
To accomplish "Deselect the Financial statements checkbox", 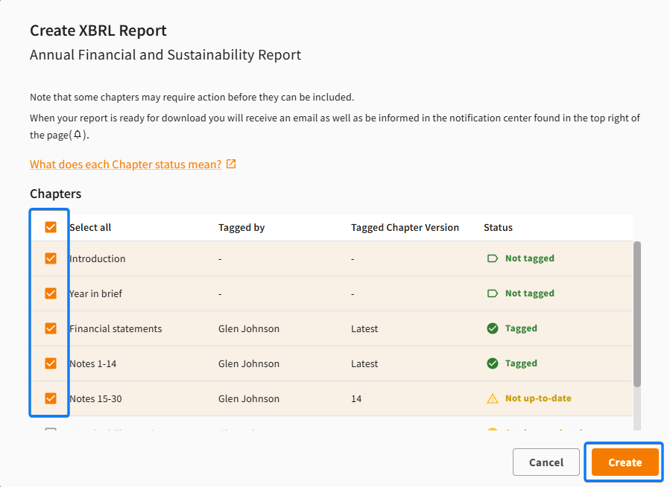I will tap(51, 328).
